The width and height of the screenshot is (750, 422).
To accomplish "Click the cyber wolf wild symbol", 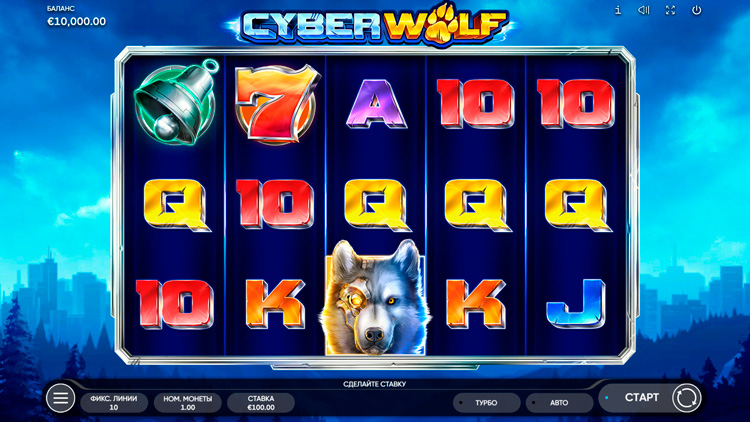I will [x=375, y=297].
